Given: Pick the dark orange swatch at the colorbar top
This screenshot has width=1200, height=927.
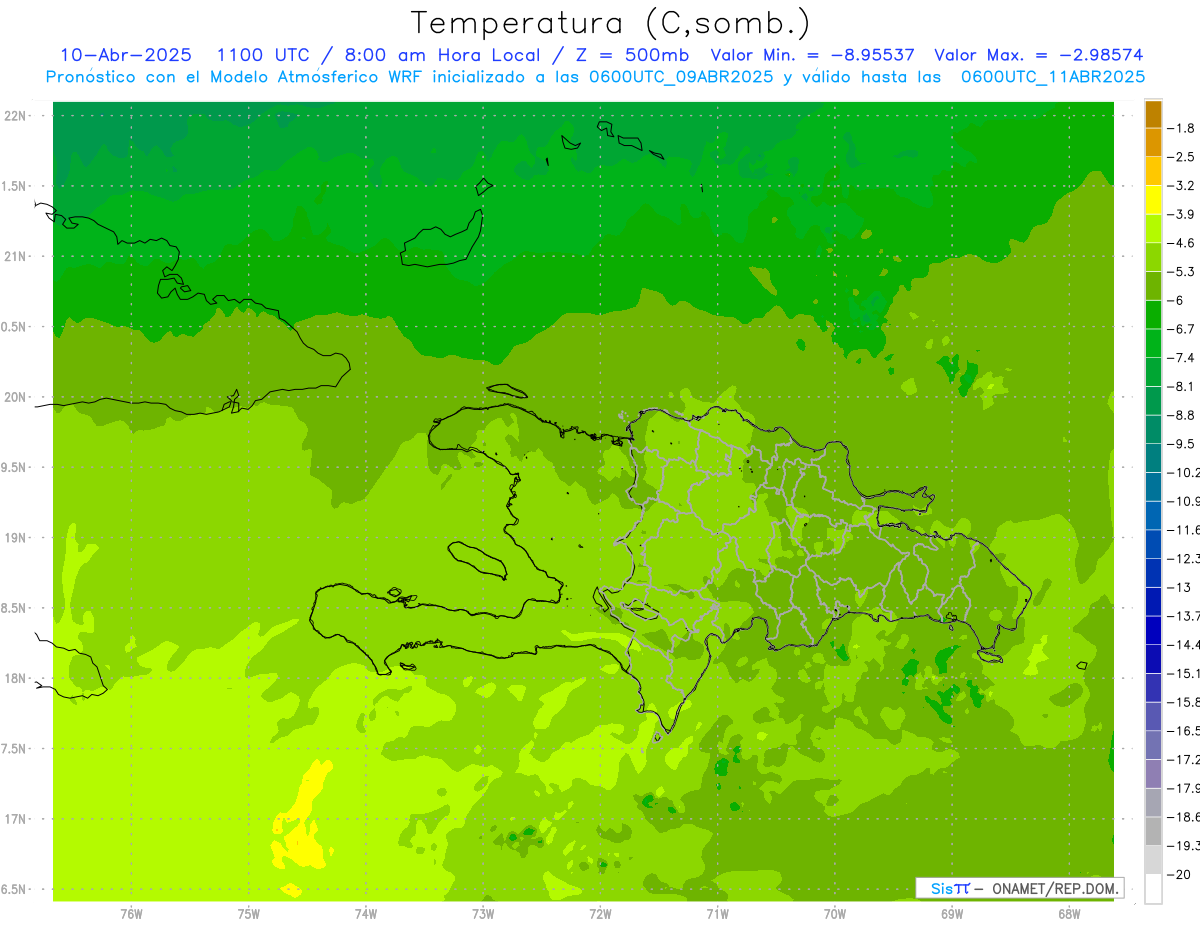Looking at the screenshot, I should click(1153, 114).
